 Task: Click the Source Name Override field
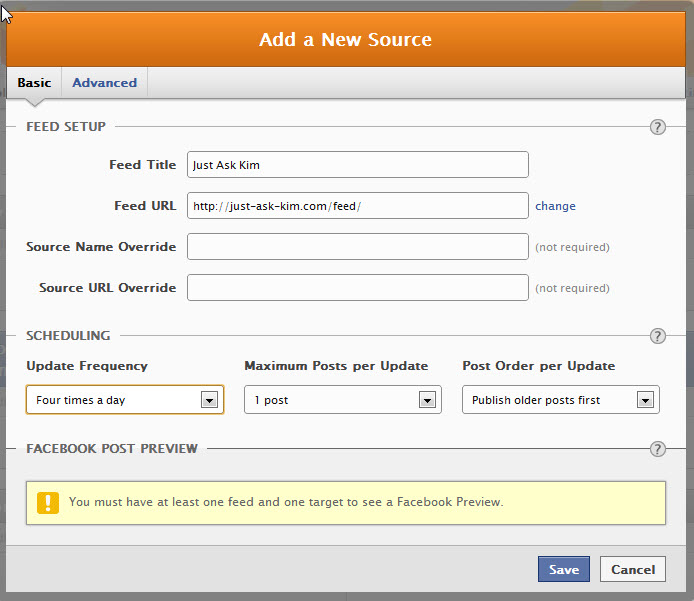pyautogui.click(x=358, y=247)
